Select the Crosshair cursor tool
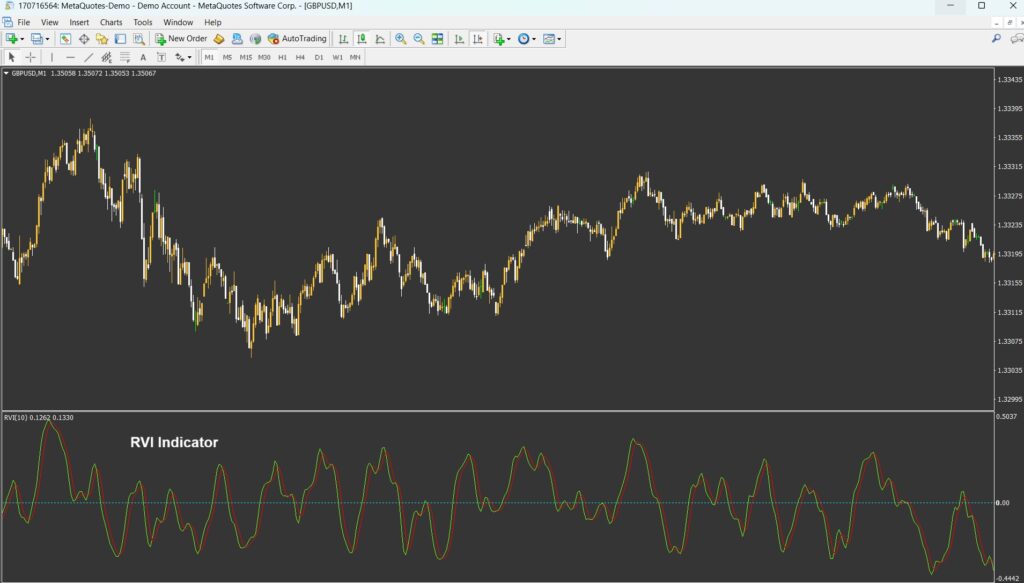 (x=30, y=57)
